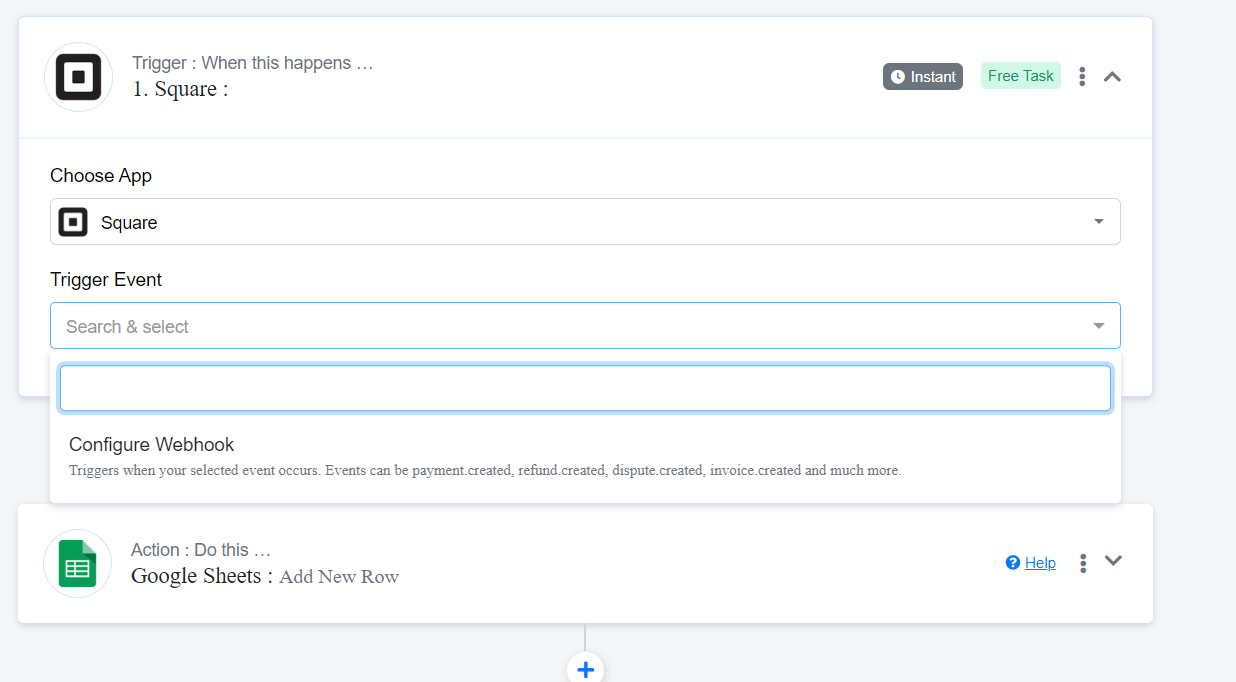
Task: Open three-dot menu of Google Sheets action
Action: tap(1082, 563)
